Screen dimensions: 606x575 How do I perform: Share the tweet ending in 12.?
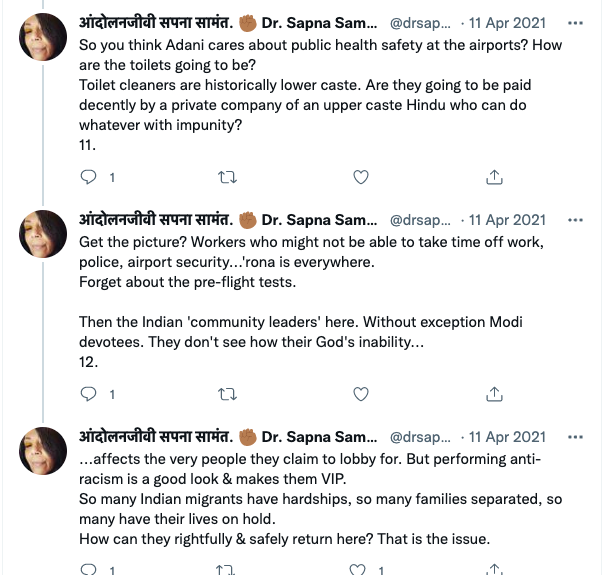tap(494, 394)
